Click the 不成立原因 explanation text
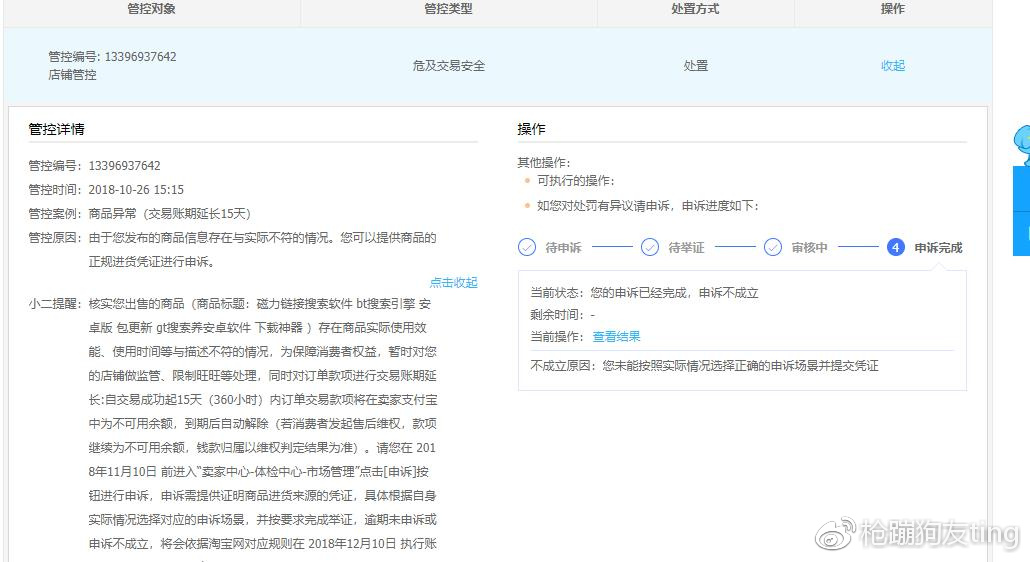Image resolution: width=1030 pixels, height=562 pixels. click(704, 366)
